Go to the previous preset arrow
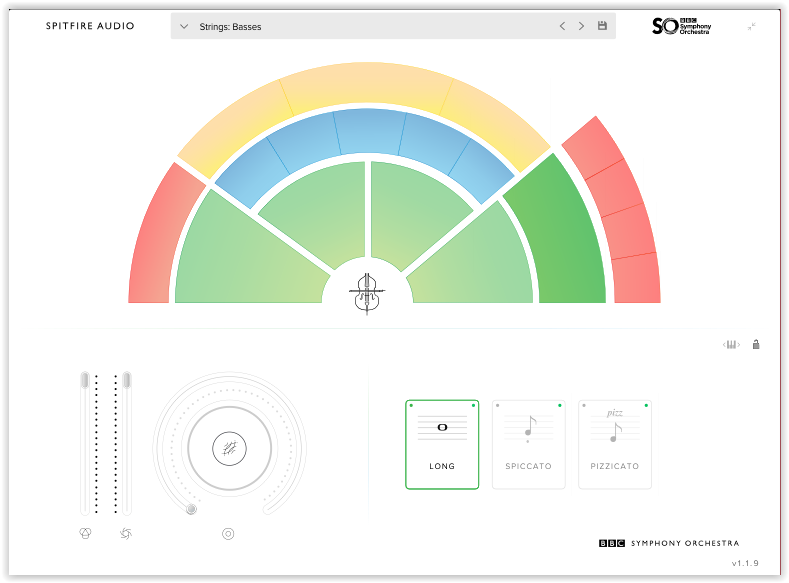Viewport: 789px width, 583px height. 562,26
